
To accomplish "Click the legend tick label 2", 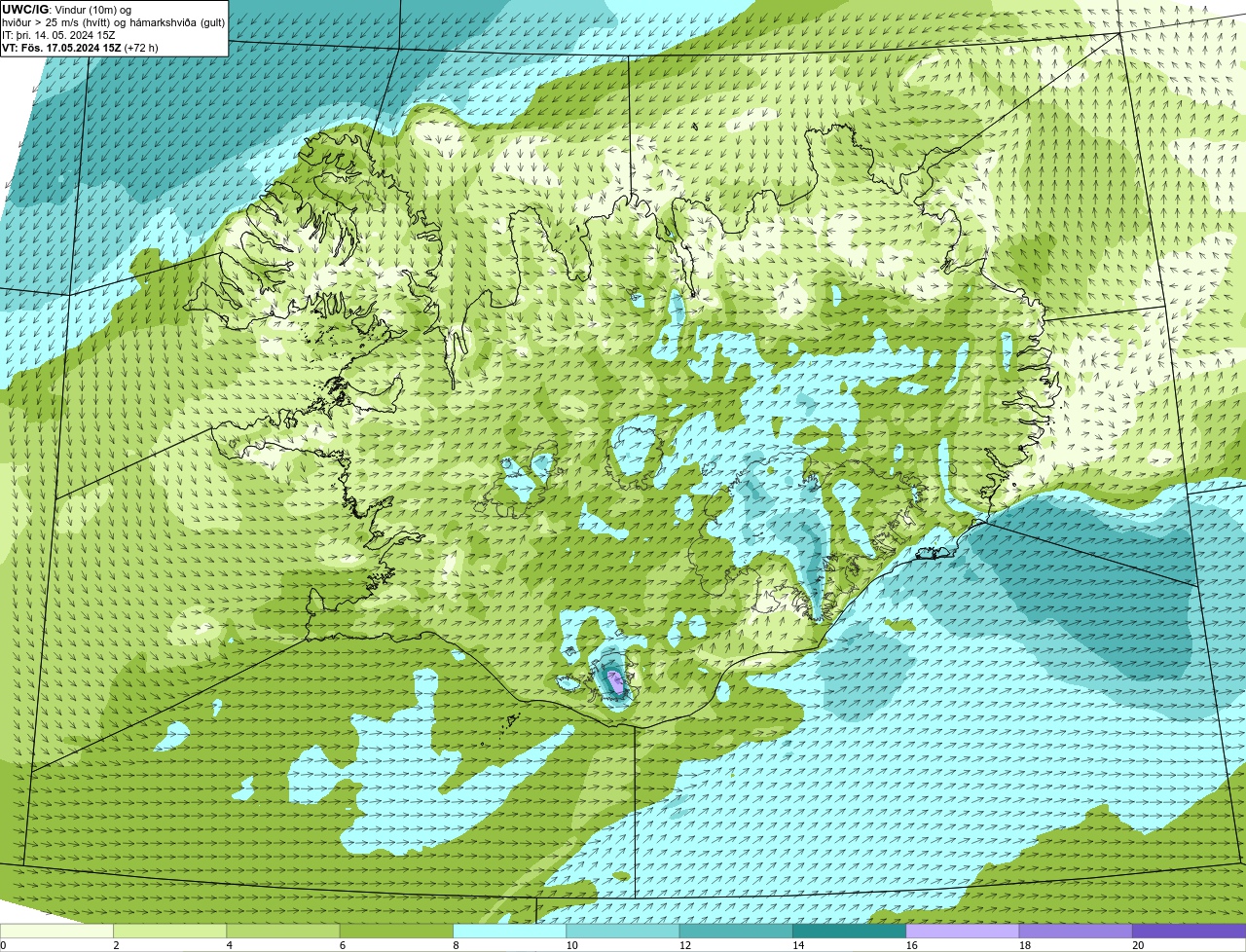I will [116, 945].
